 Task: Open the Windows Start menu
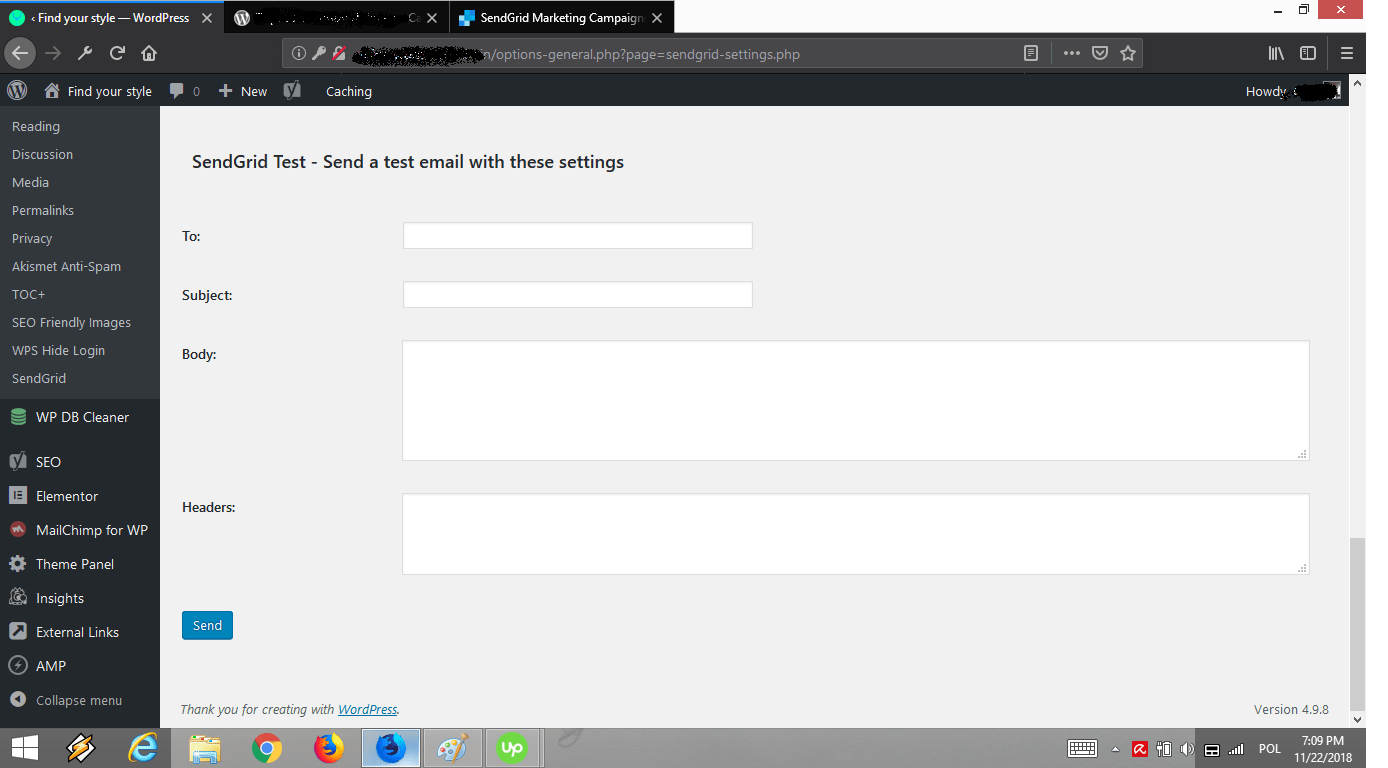[x=25, y=748]
